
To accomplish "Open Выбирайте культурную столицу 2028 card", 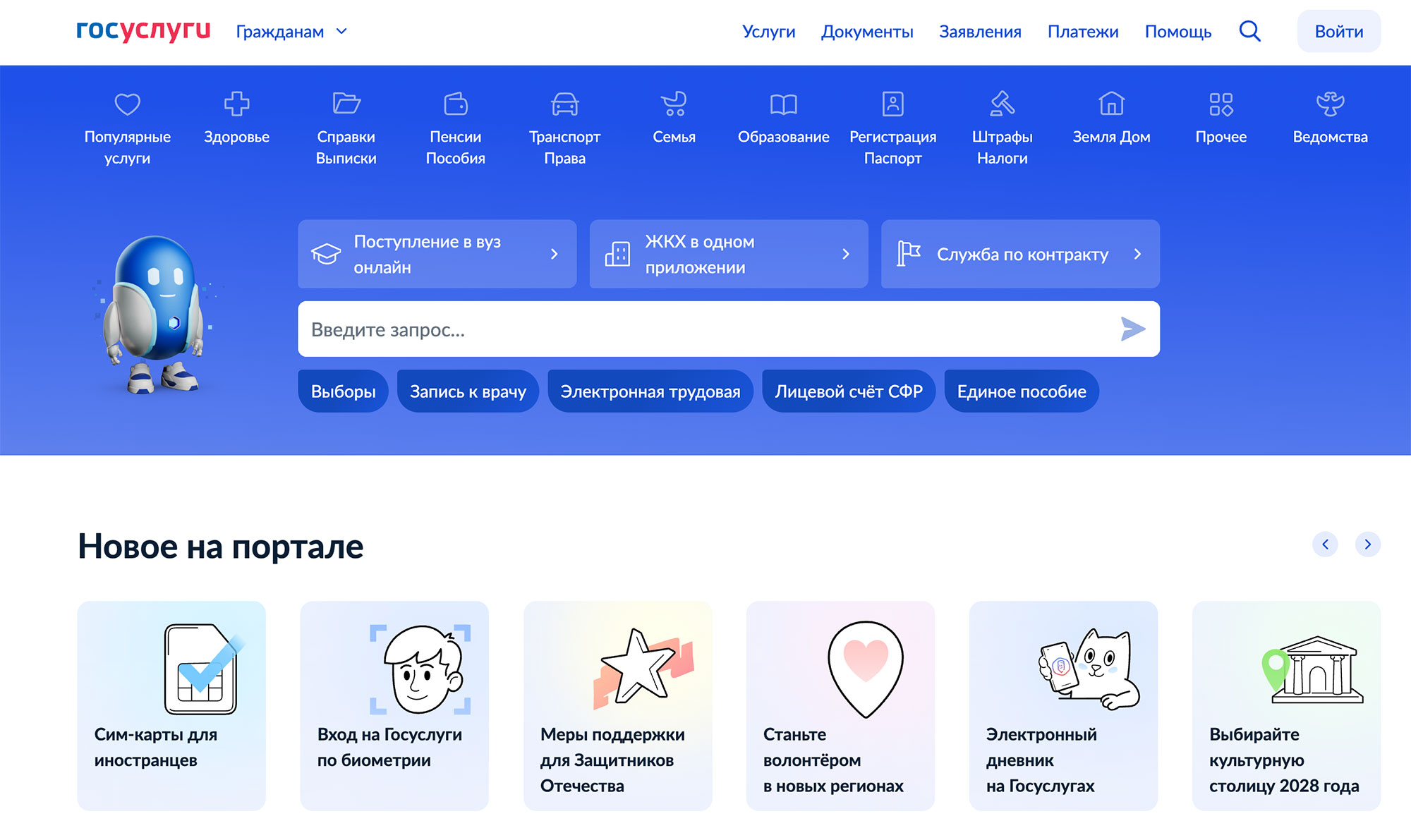I will [1287, 705].
